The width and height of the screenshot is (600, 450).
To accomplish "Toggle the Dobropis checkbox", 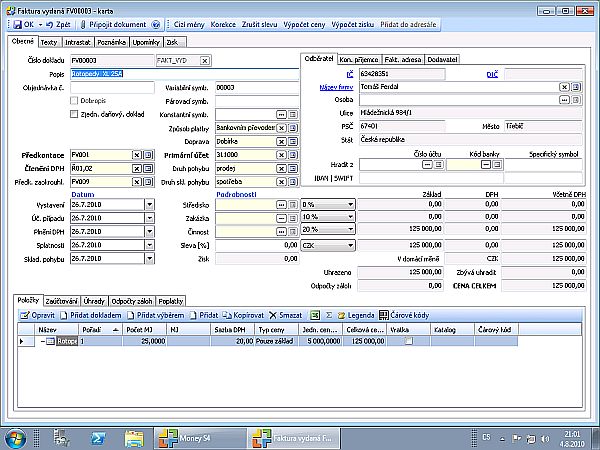I will coord(74,101).
